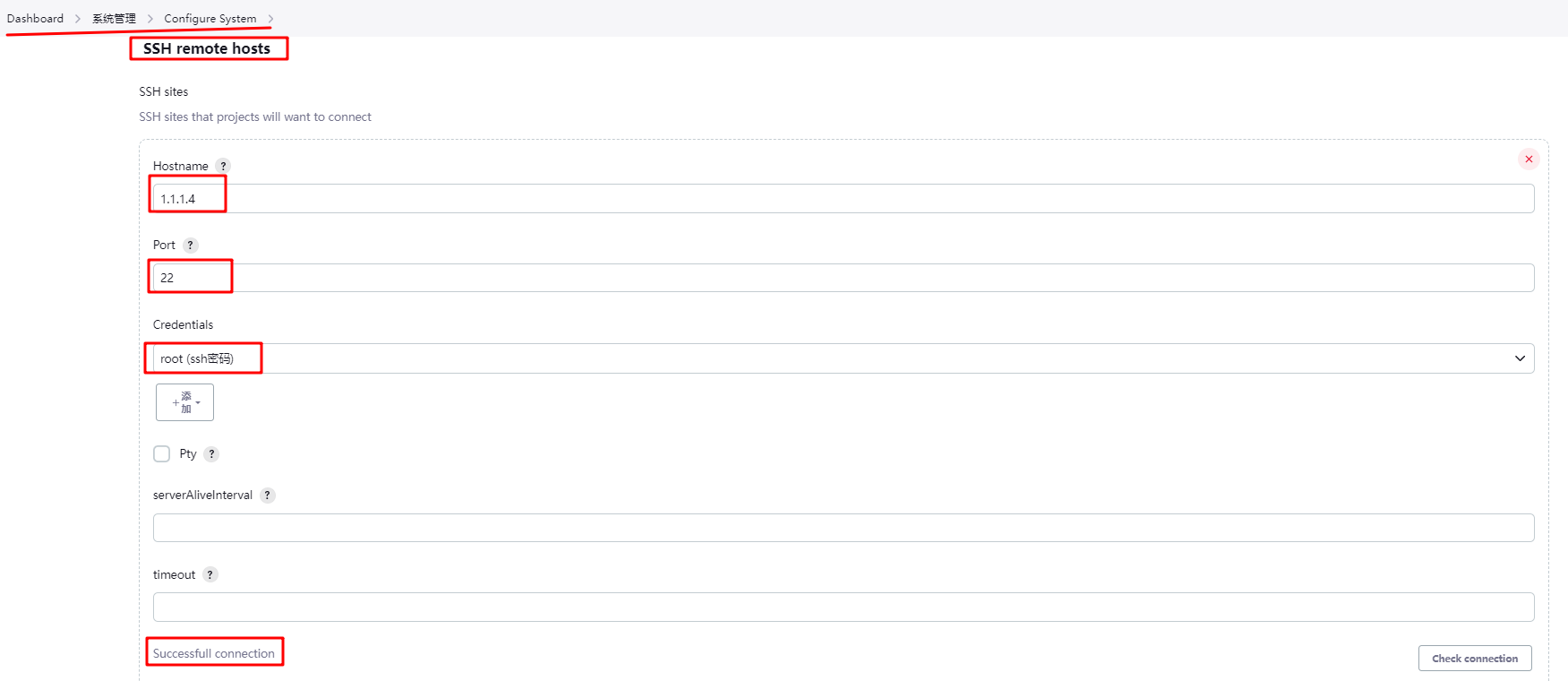This screenshot has width=1568, height=681.
Task: Click the chevron after 系统管理 breadcrumb
Action: [150, 19]
